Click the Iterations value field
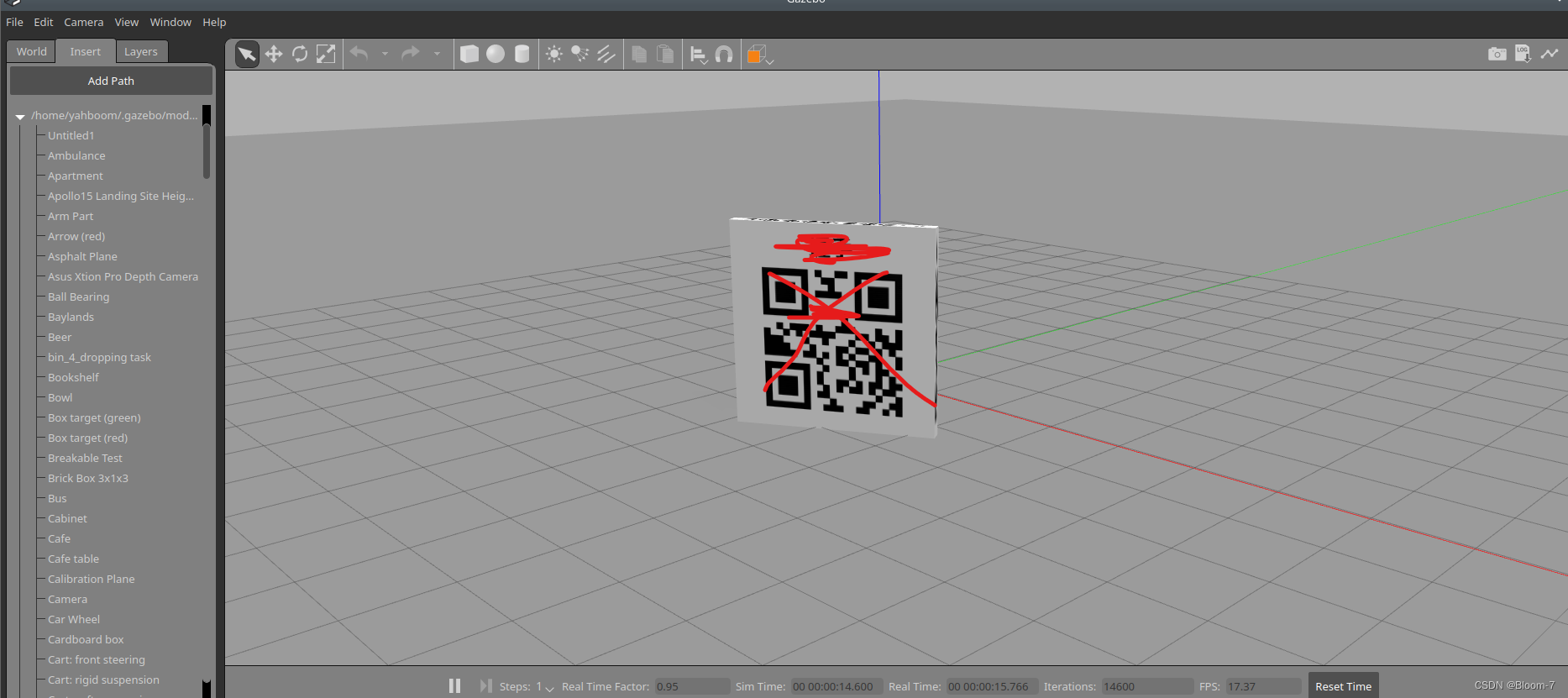The width and height of the screenshot is (1568, 698). tap(1147, 686)
